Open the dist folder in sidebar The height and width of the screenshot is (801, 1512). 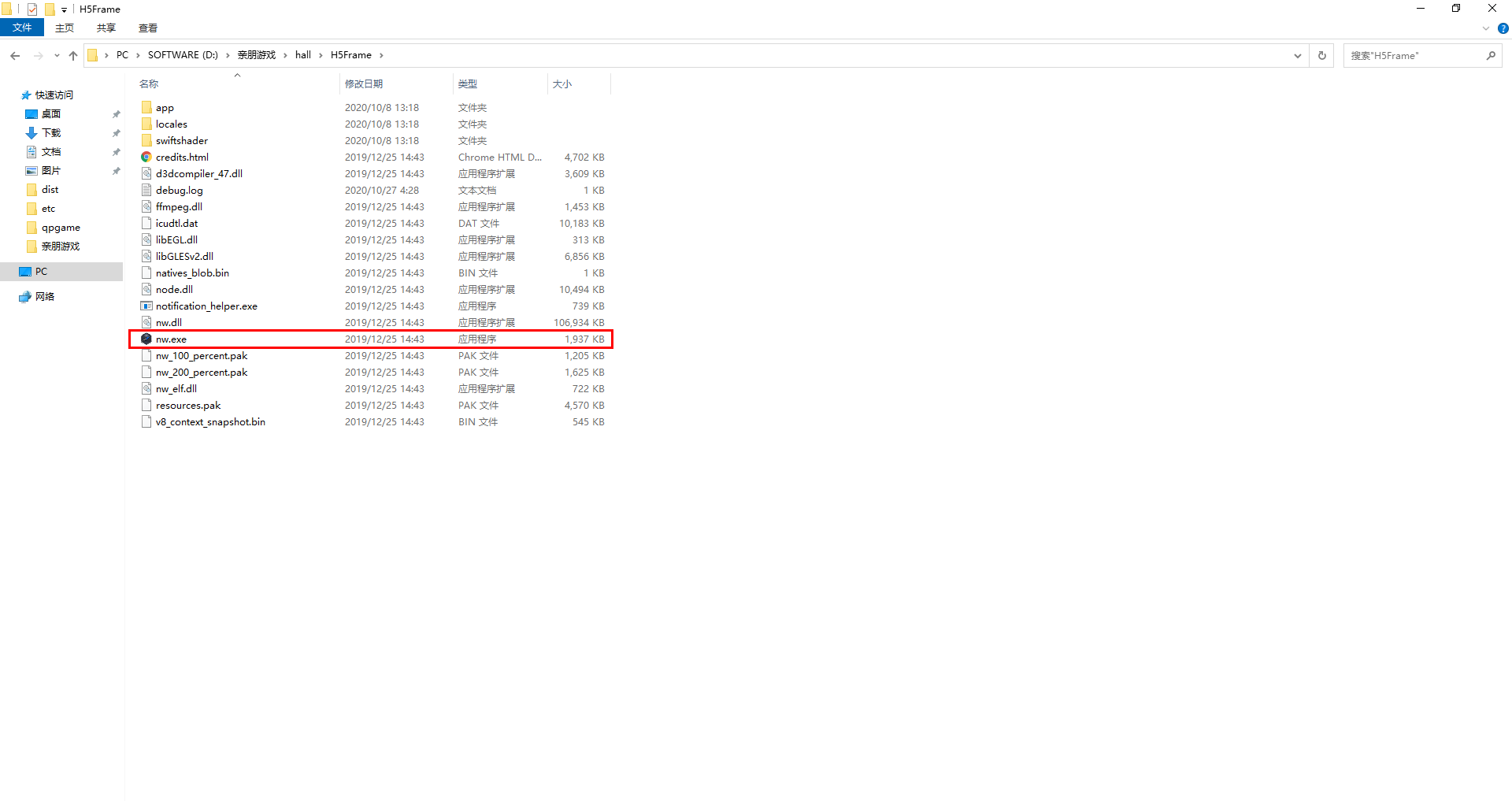pos(43,189)
